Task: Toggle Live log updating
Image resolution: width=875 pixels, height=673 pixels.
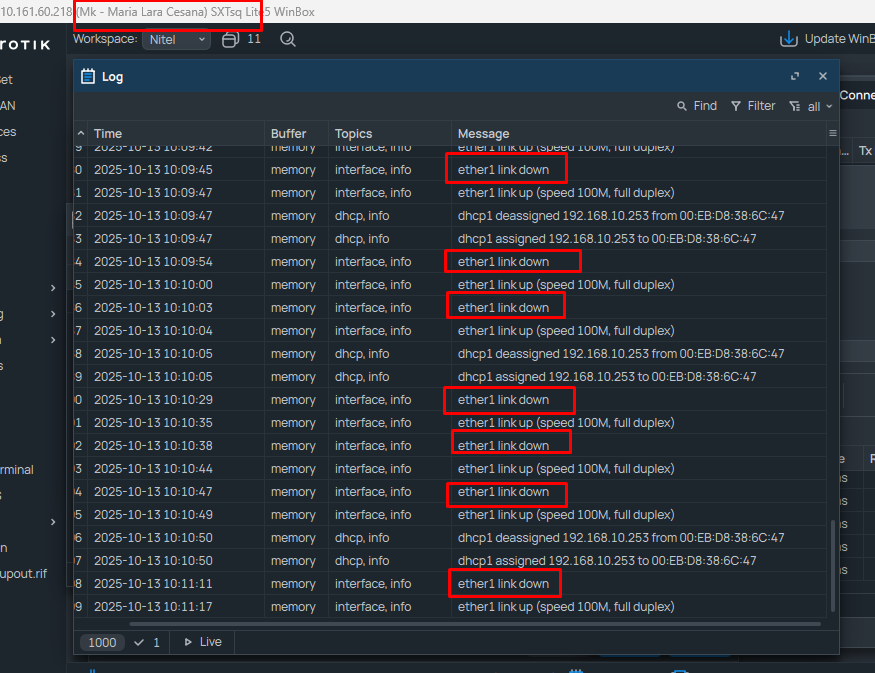Action: [x=202, y=642]
